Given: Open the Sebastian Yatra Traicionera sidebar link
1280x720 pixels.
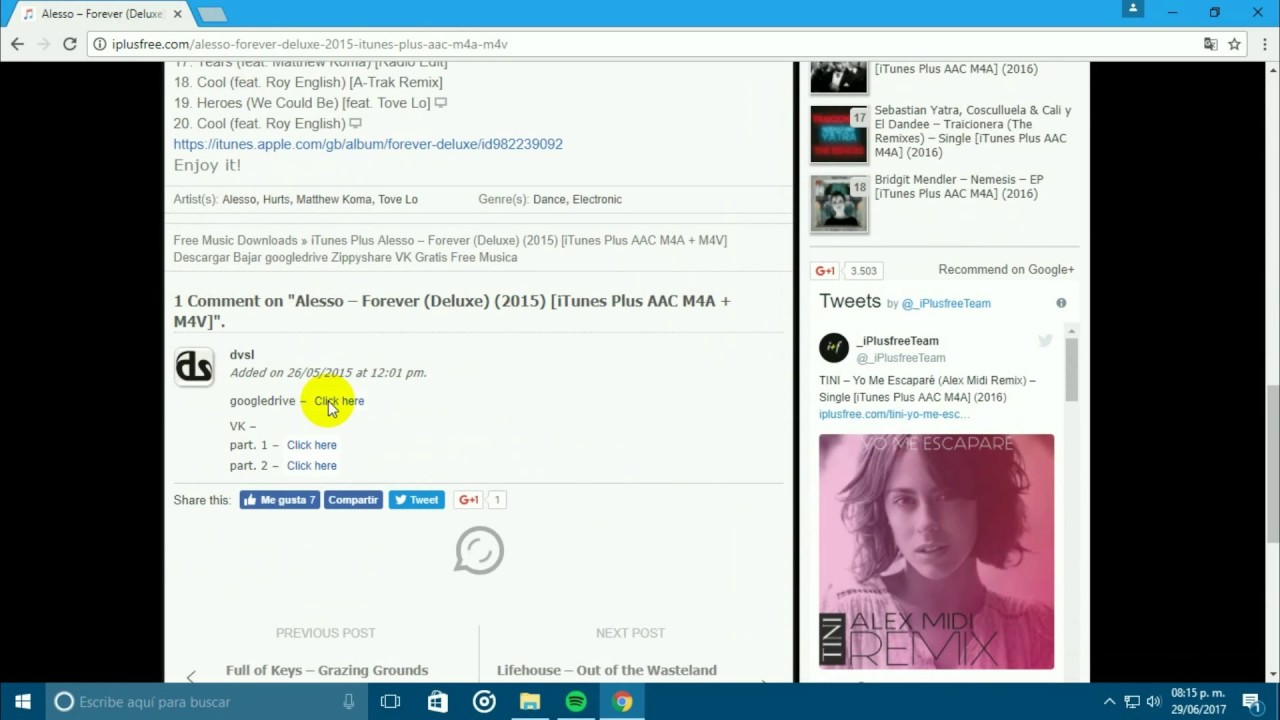Looking at the screenshot, I should pos(973,131).
